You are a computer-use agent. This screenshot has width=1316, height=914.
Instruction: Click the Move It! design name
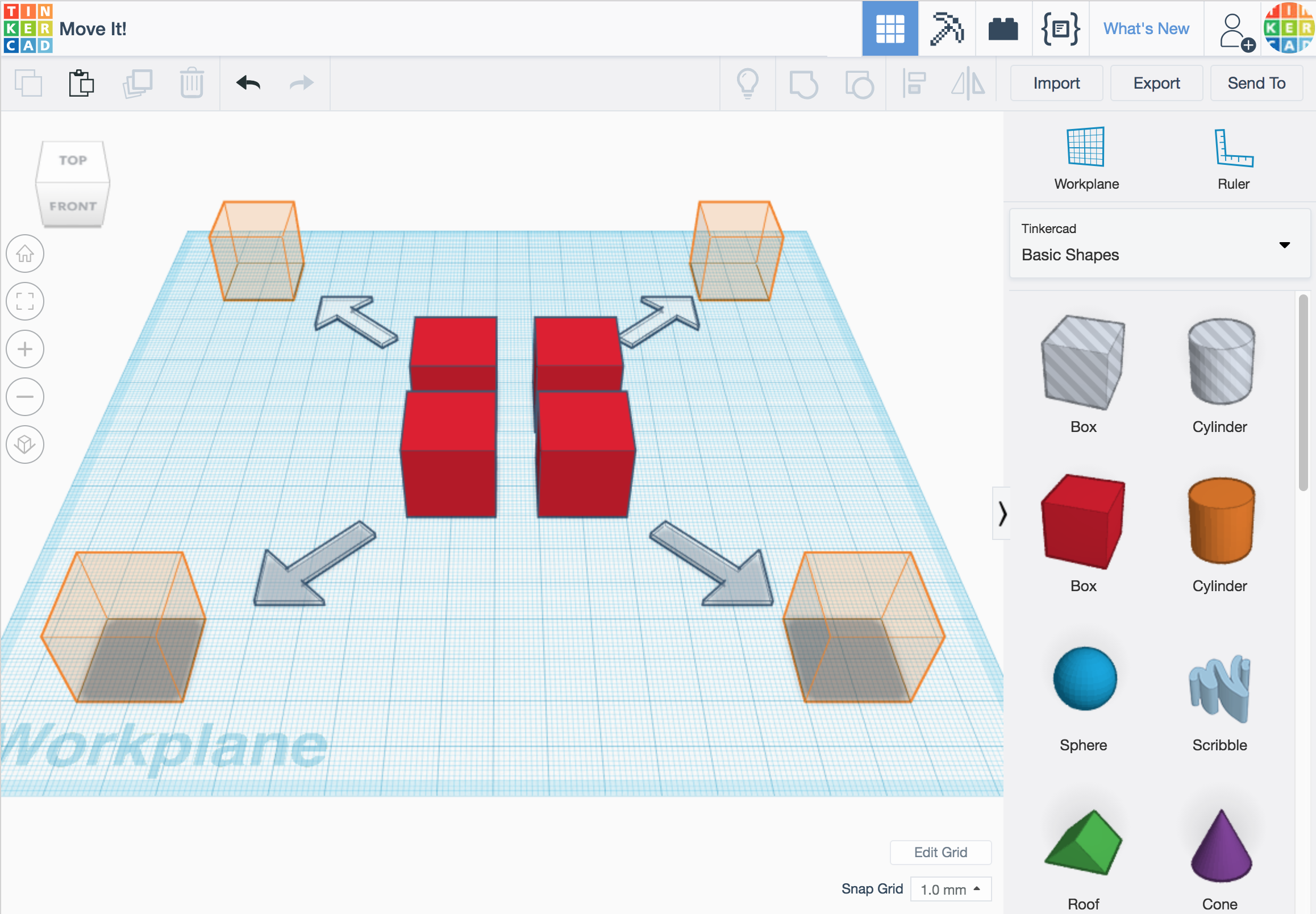(93, 28)
